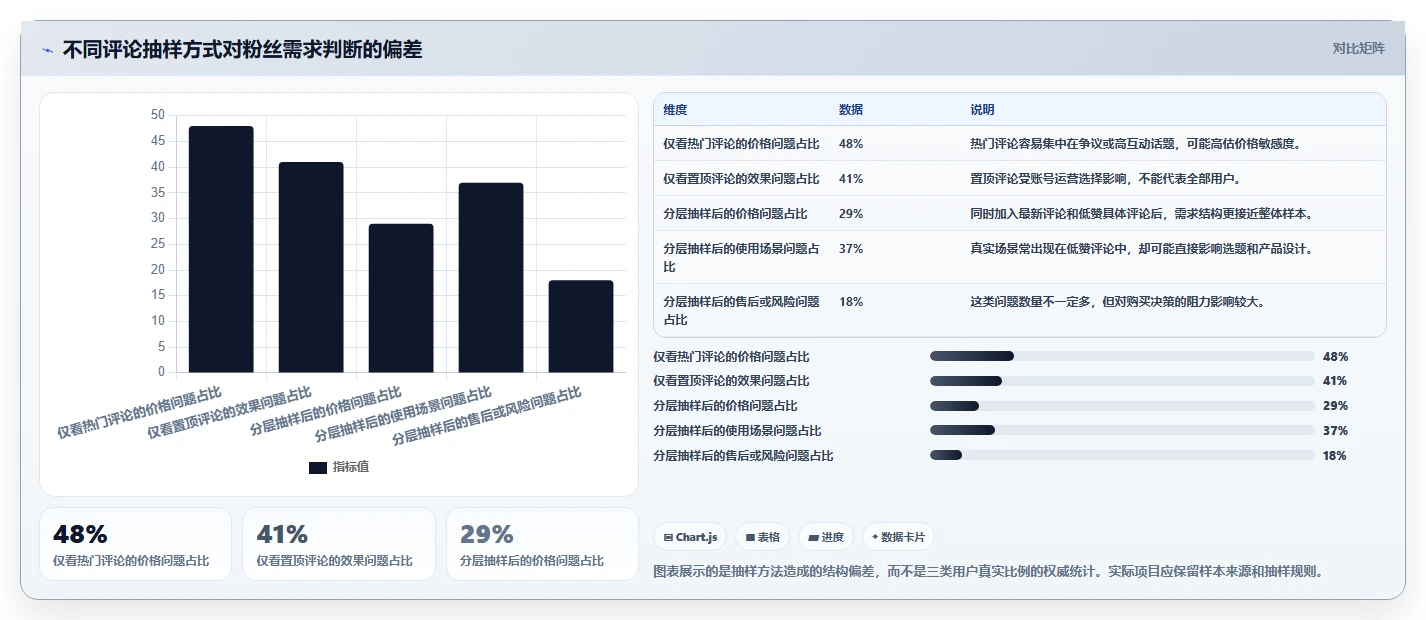Viewport: 1426px width, 620px height.
Task: Click the tallest chart bar at 48
Action: tap(221, 249)
